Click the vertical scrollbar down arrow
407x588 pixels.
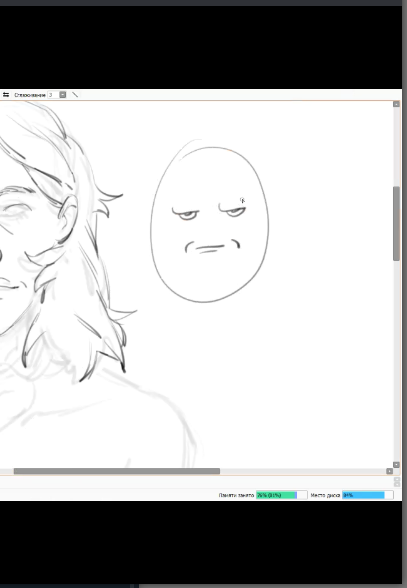click(396, 465)
